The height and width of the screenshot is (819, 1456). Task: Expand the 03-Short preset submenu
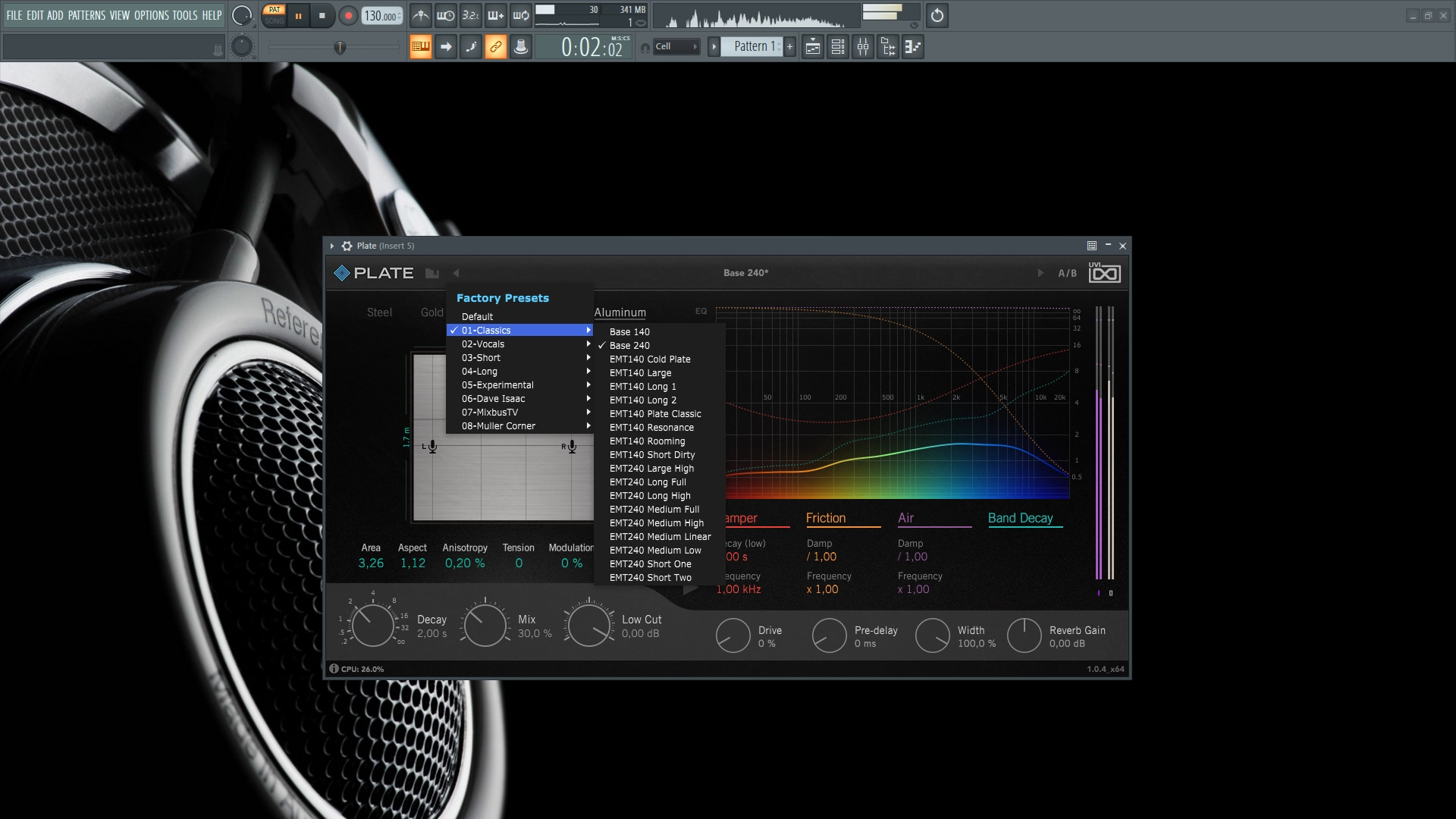520,358
